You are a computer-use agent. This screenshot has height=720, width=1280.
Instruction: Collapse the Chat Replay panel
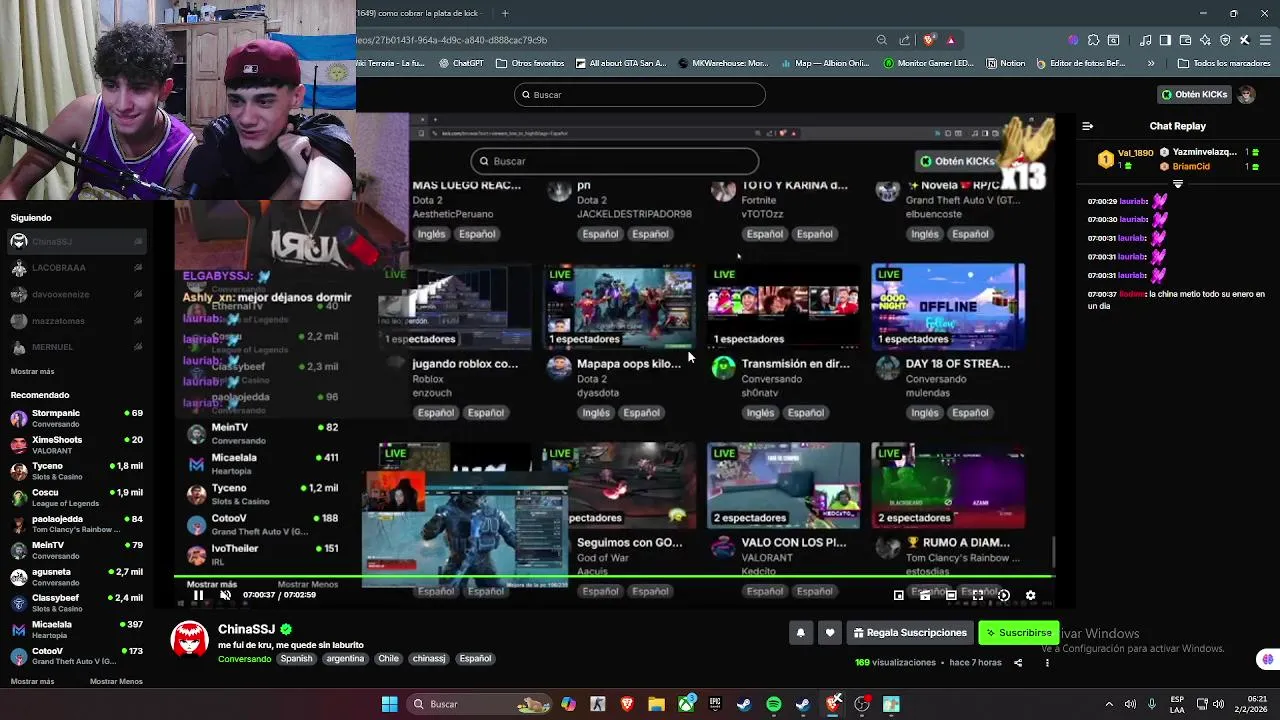(1087, 126)
